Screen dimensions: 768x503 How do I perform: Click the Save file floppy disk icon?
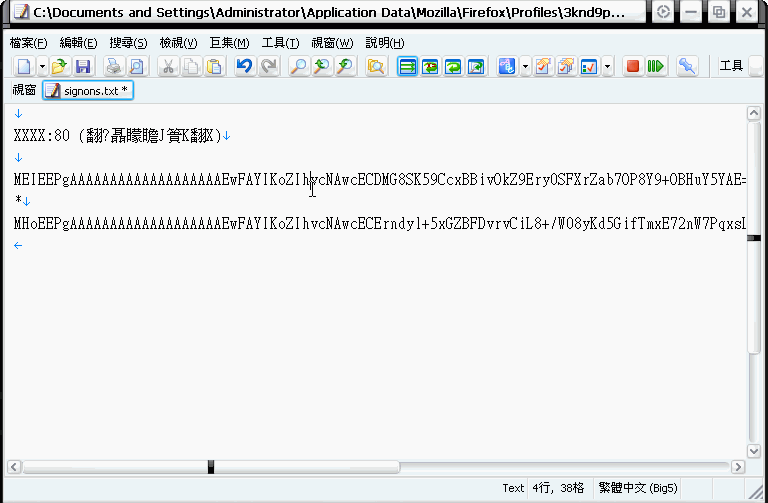[83, 66]
